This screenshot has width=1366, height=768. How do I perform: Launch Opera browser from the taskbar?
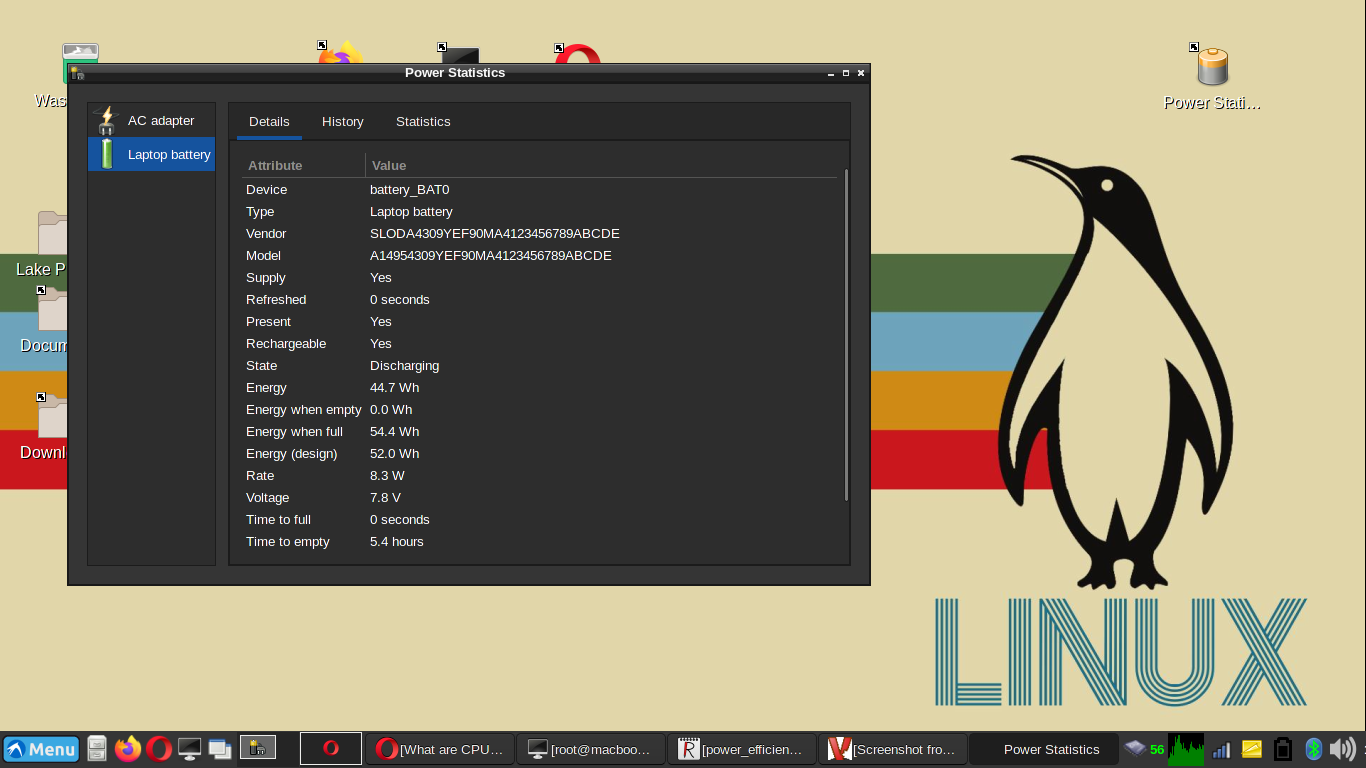159,749
